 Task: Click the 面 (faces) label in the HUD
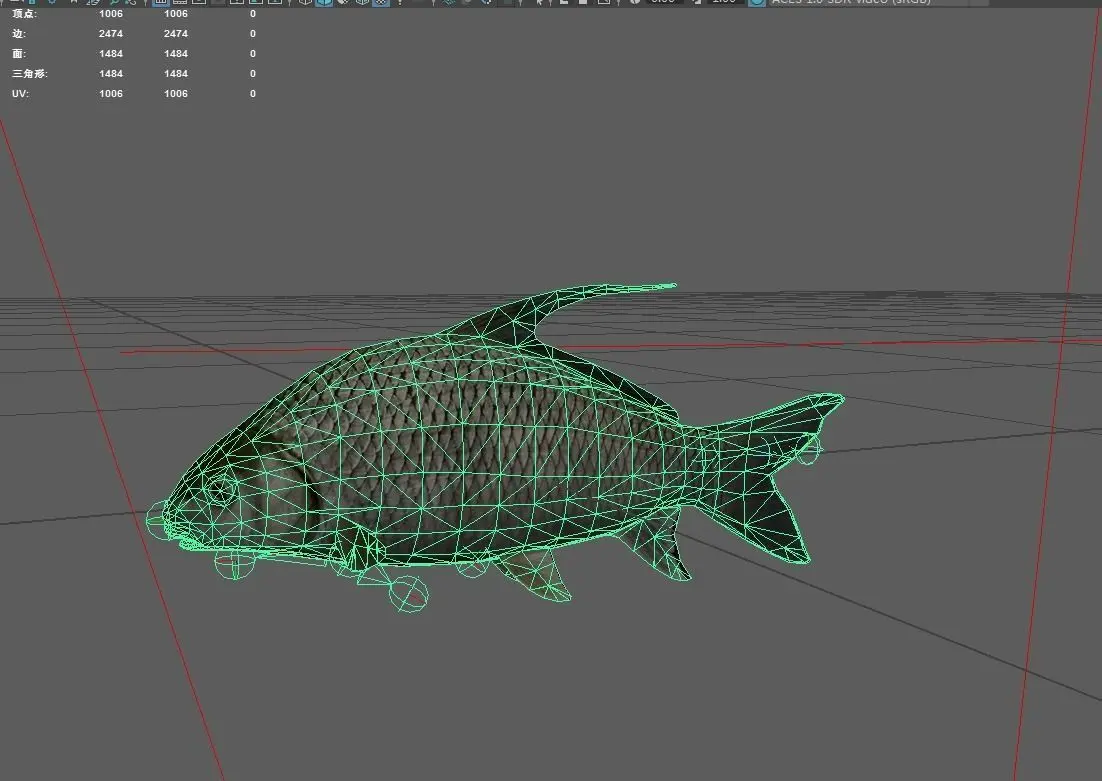tap(18, 53)
